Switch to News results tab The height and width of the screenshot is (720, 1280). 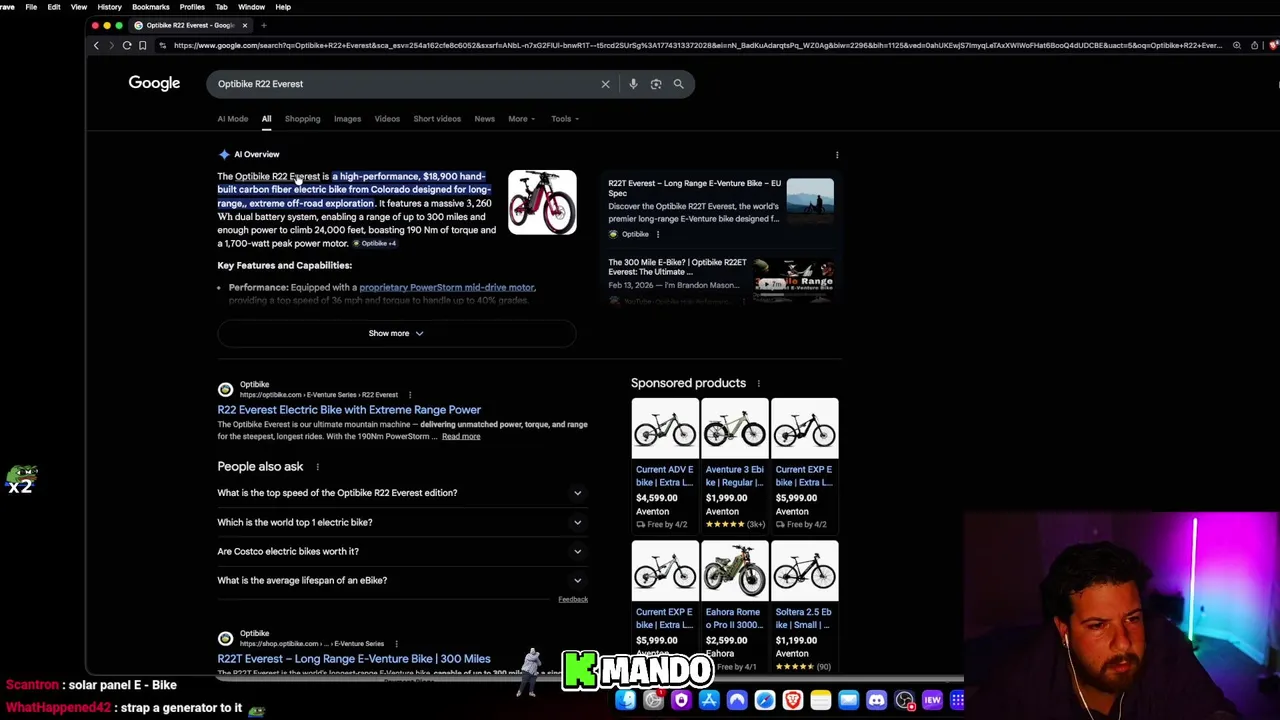(x=484, y=119)
